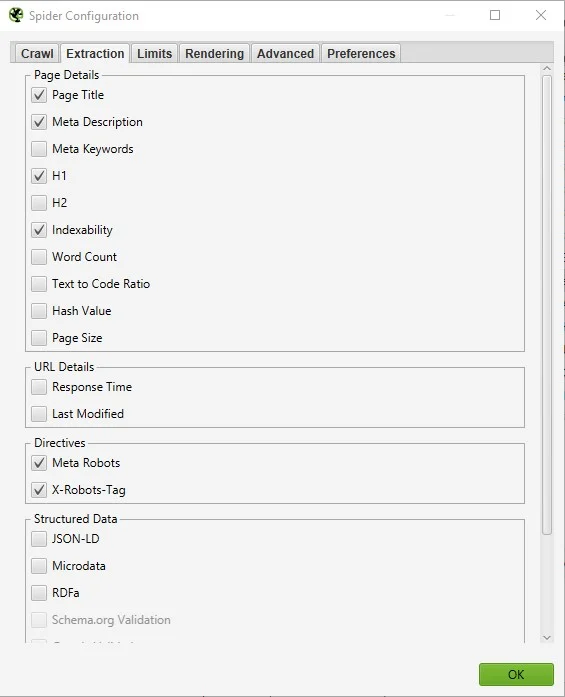Enable JSON-LD structured data checkbox

39,539
